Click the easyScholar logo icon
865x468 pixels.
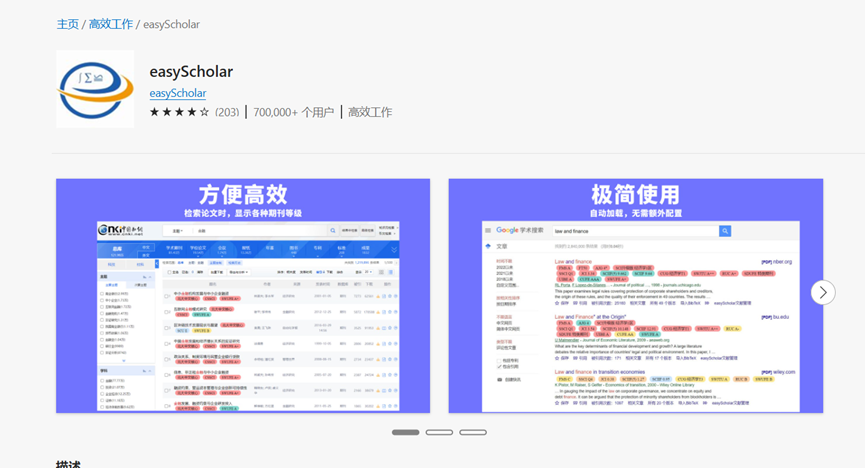click(x=95, y=89)
